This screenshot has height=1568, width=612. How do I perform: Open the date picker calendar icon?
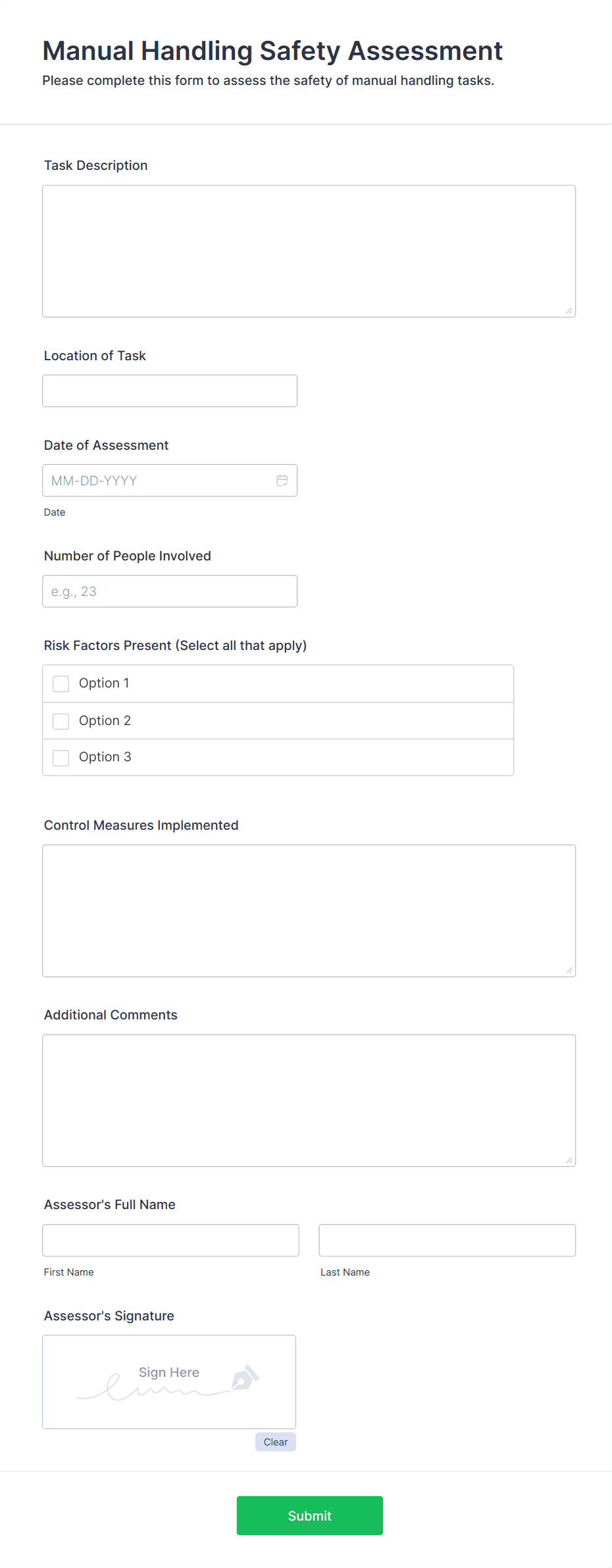point(282,481)
